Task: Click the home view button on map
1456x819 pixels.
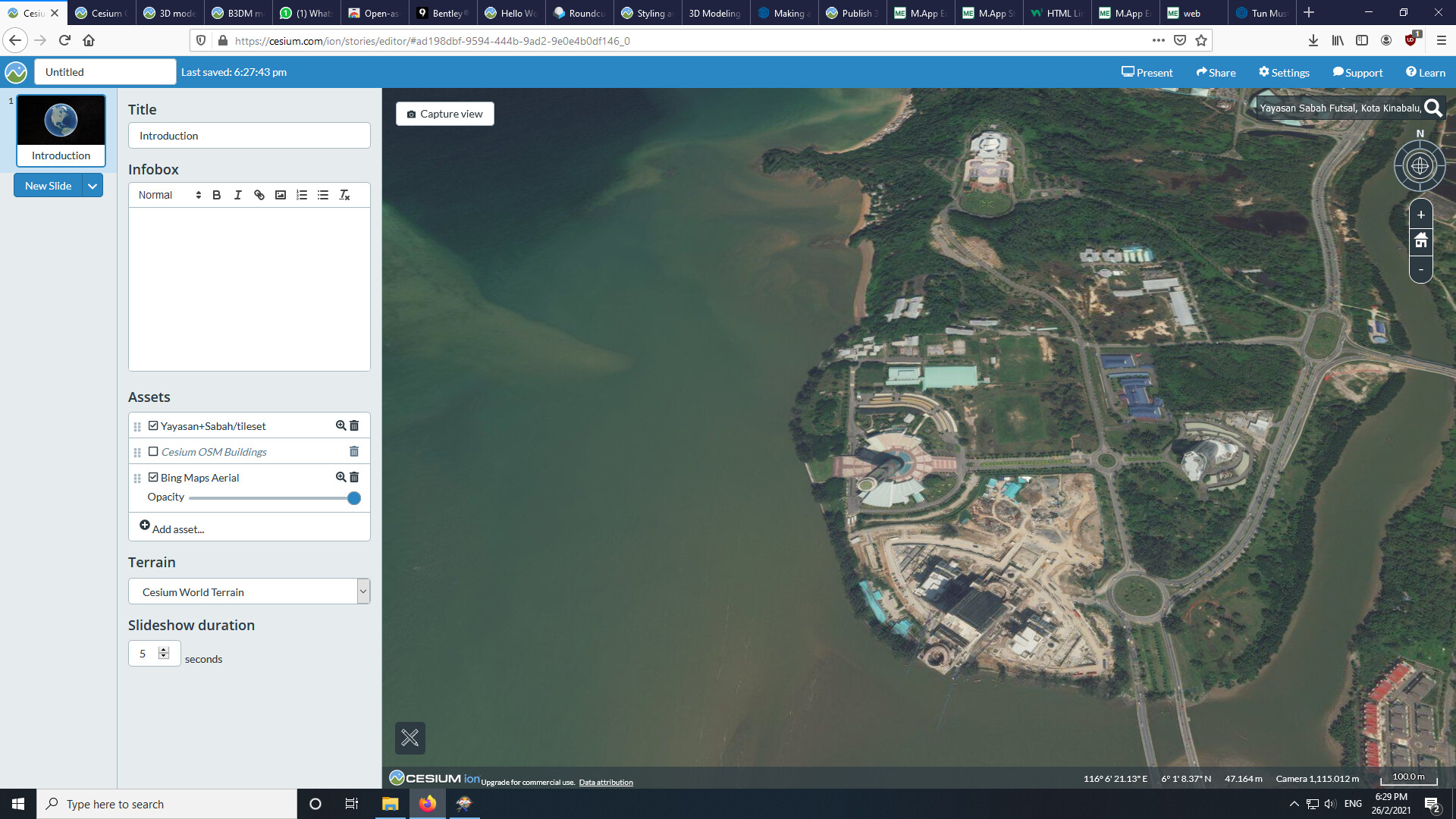Action: [x=1420, y=241]
